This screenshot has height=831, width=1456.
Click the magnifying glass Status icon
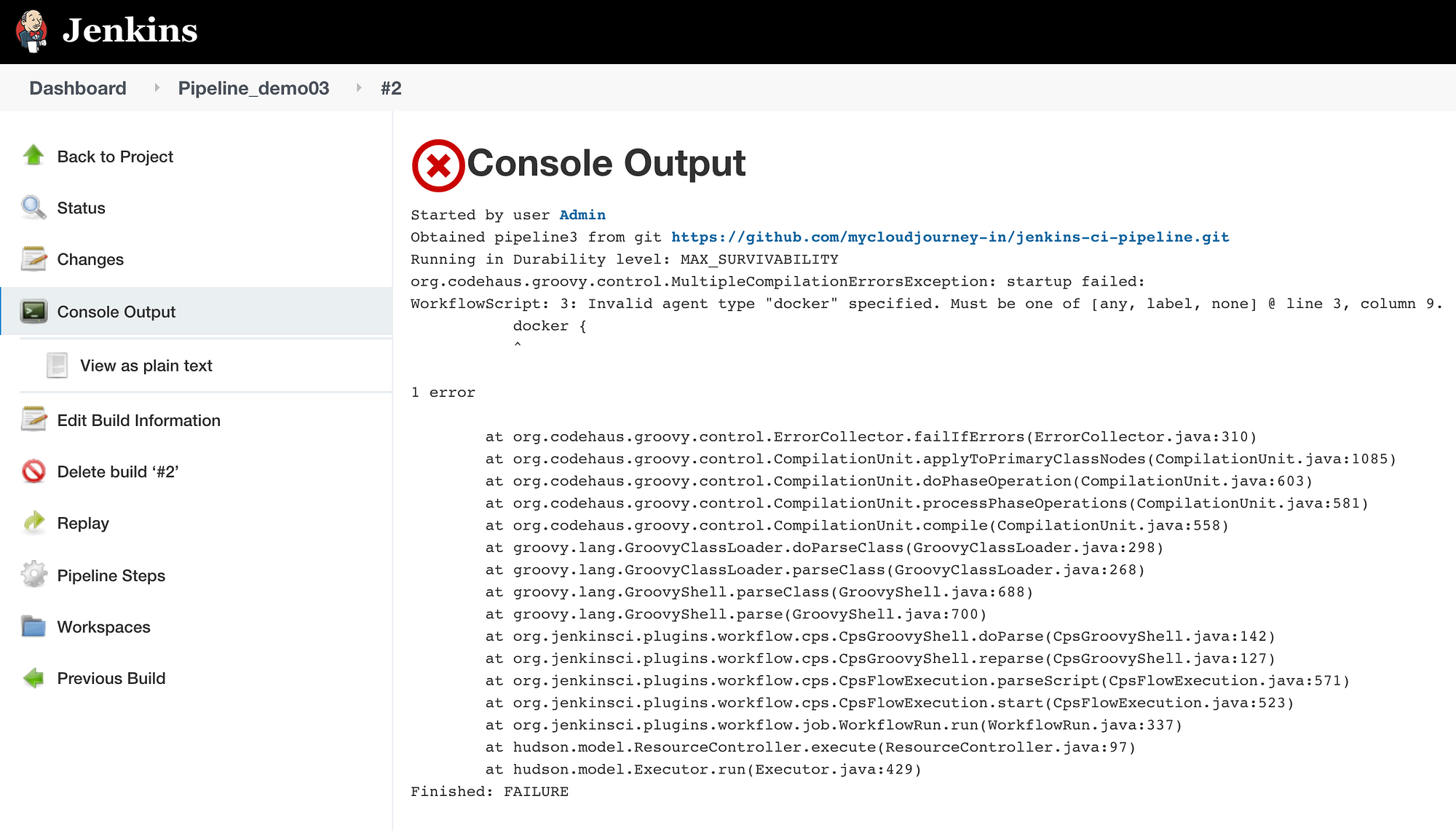click(33, 208)
